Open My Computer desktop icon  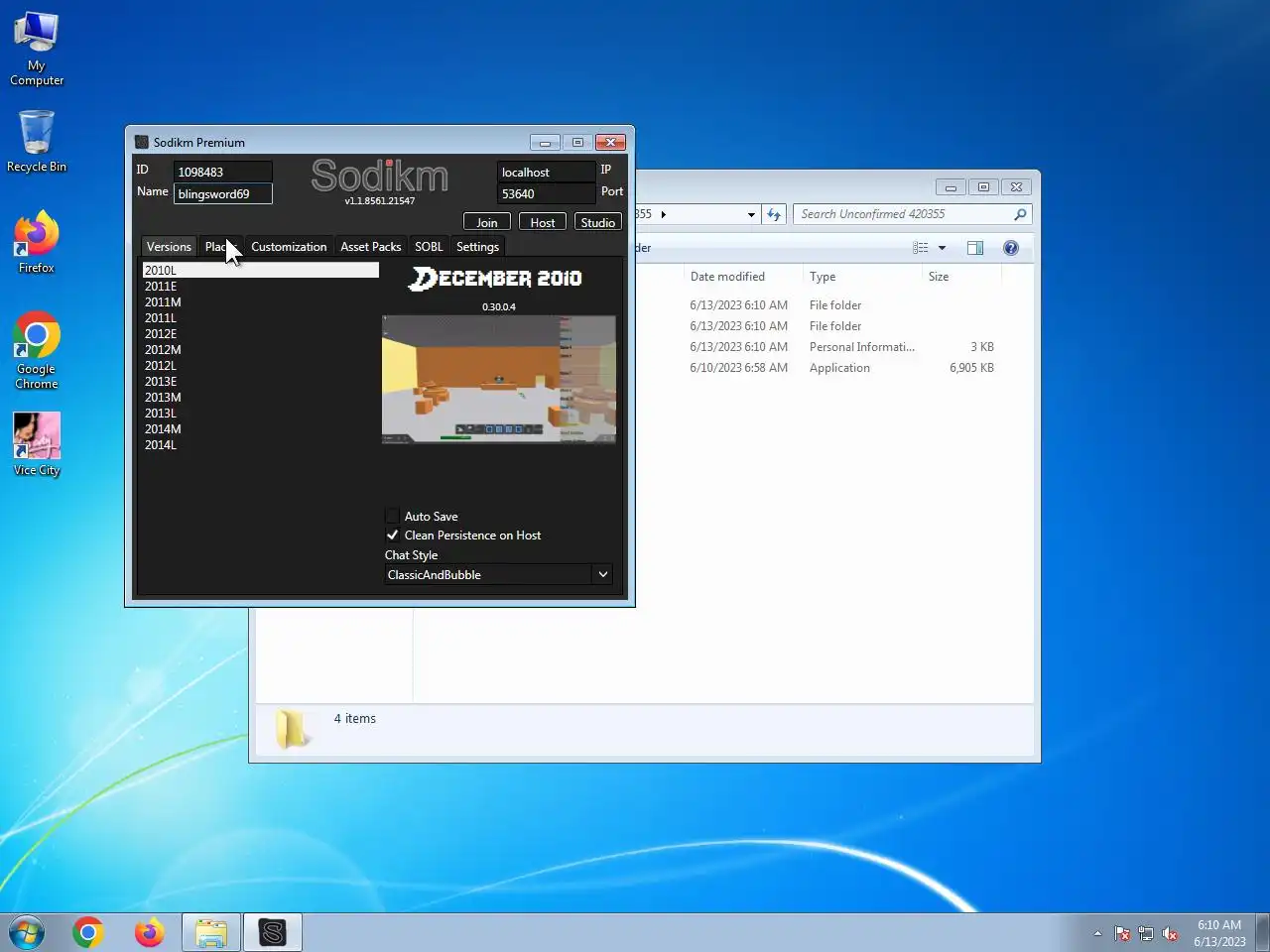37,48
